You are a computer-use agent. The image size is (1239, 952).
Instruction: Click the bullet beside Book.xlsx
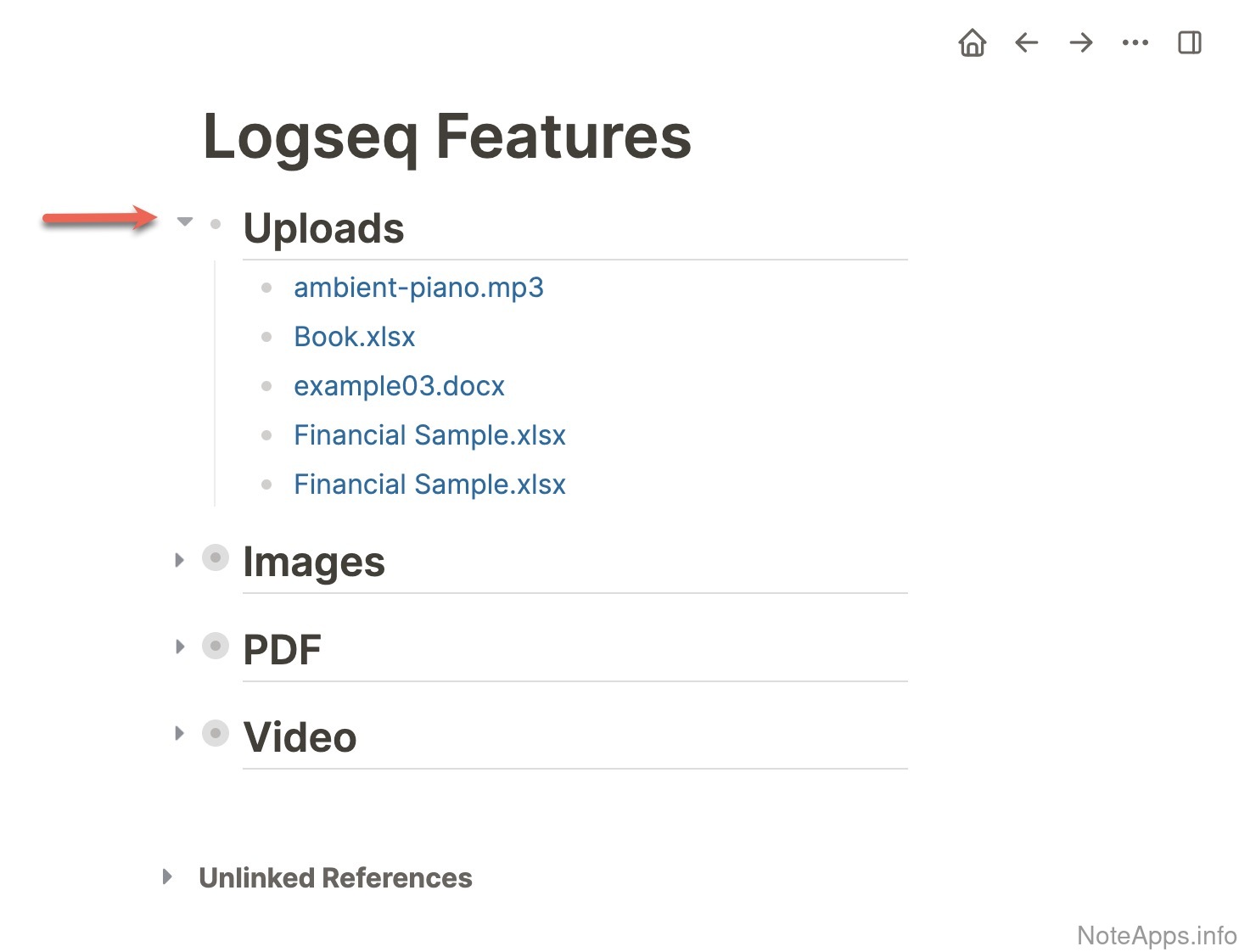266,337
